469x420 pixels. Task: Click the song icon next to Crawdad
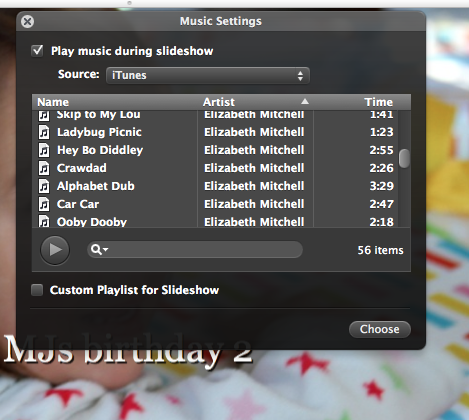pyautogui.click(x=44, y=168)
